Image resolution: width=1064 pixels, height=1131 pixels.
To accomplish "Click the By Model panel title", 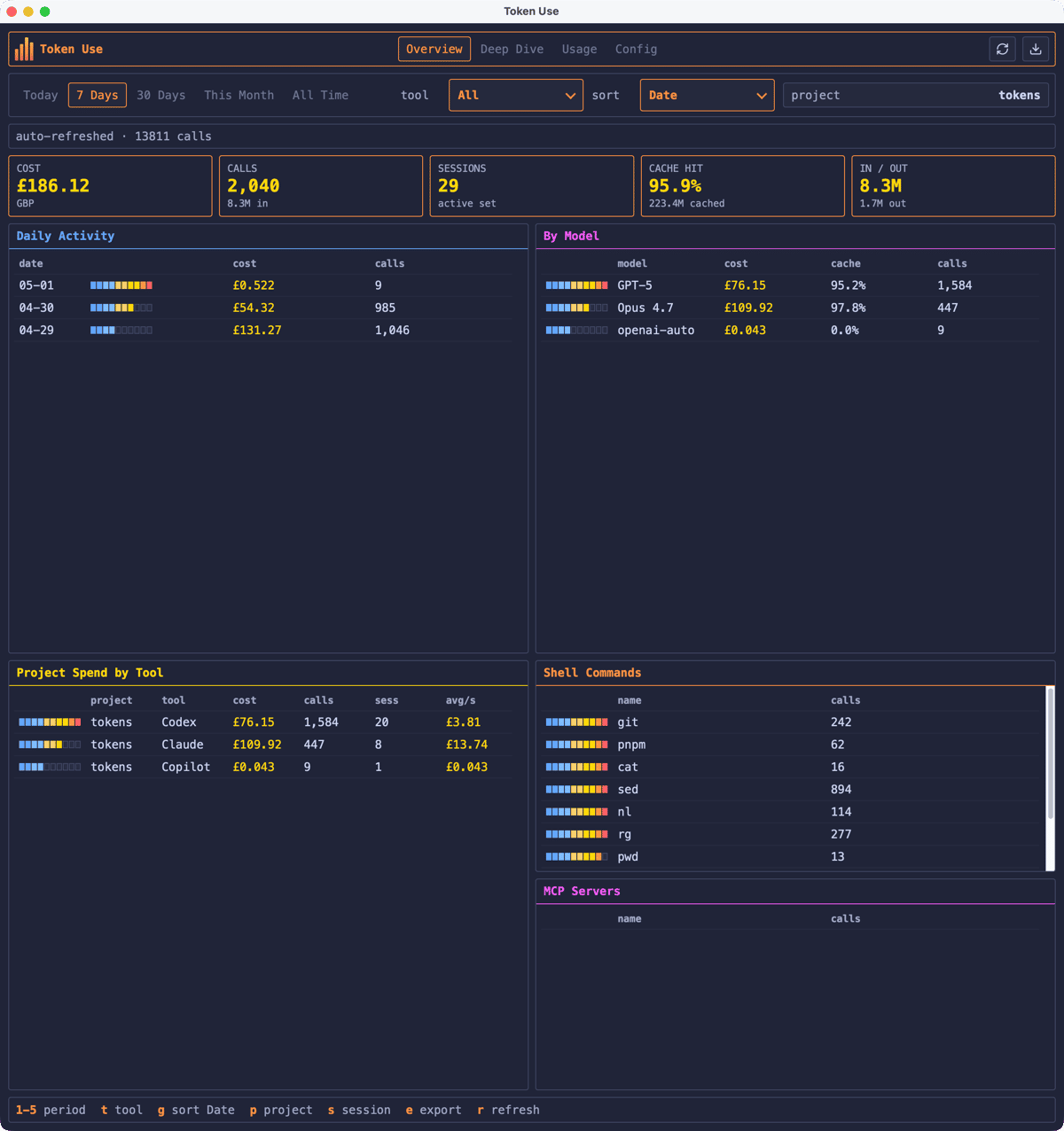I will click(x=571, y=236).
